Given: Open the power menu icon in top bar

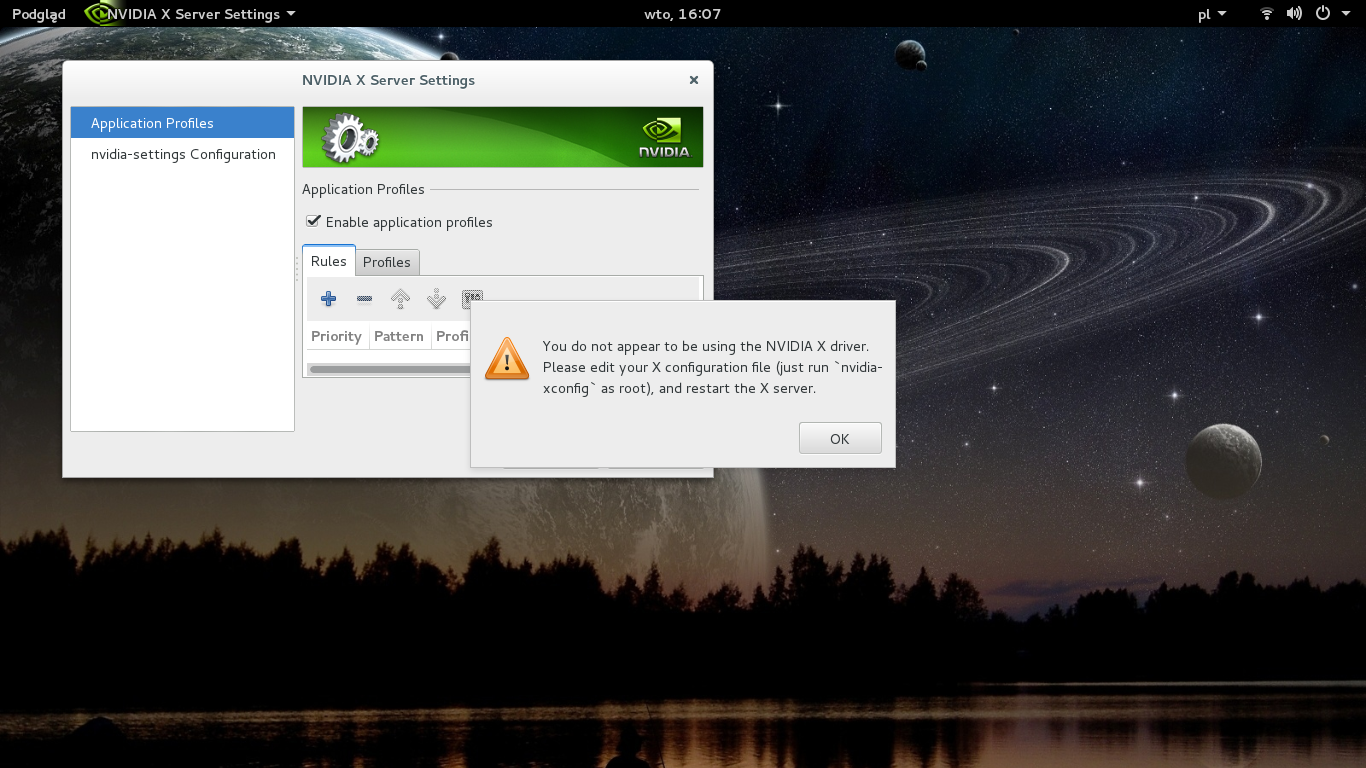Looking at the screenshot, I should click(x=1322, y=14).
